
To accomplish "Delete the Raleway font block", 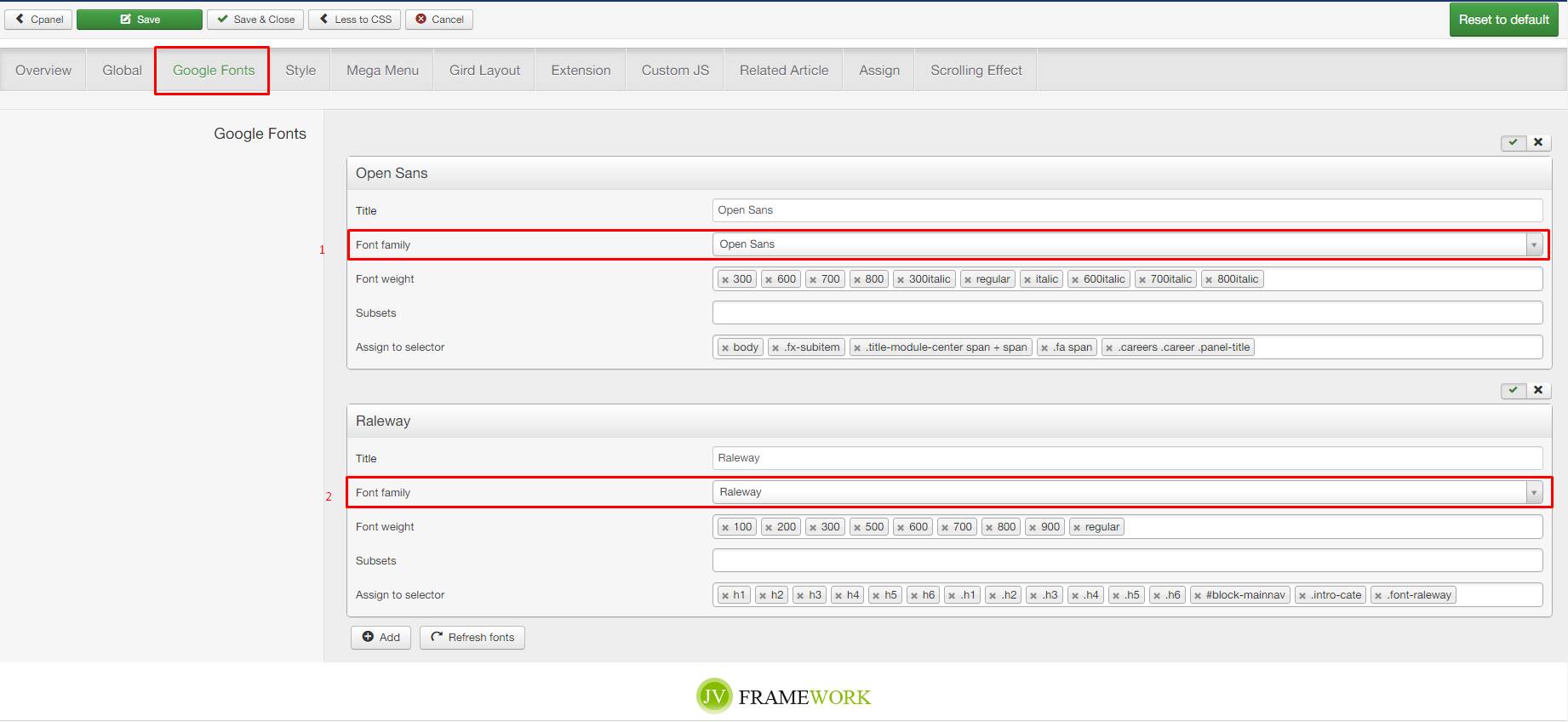I will coord(1538,390).
